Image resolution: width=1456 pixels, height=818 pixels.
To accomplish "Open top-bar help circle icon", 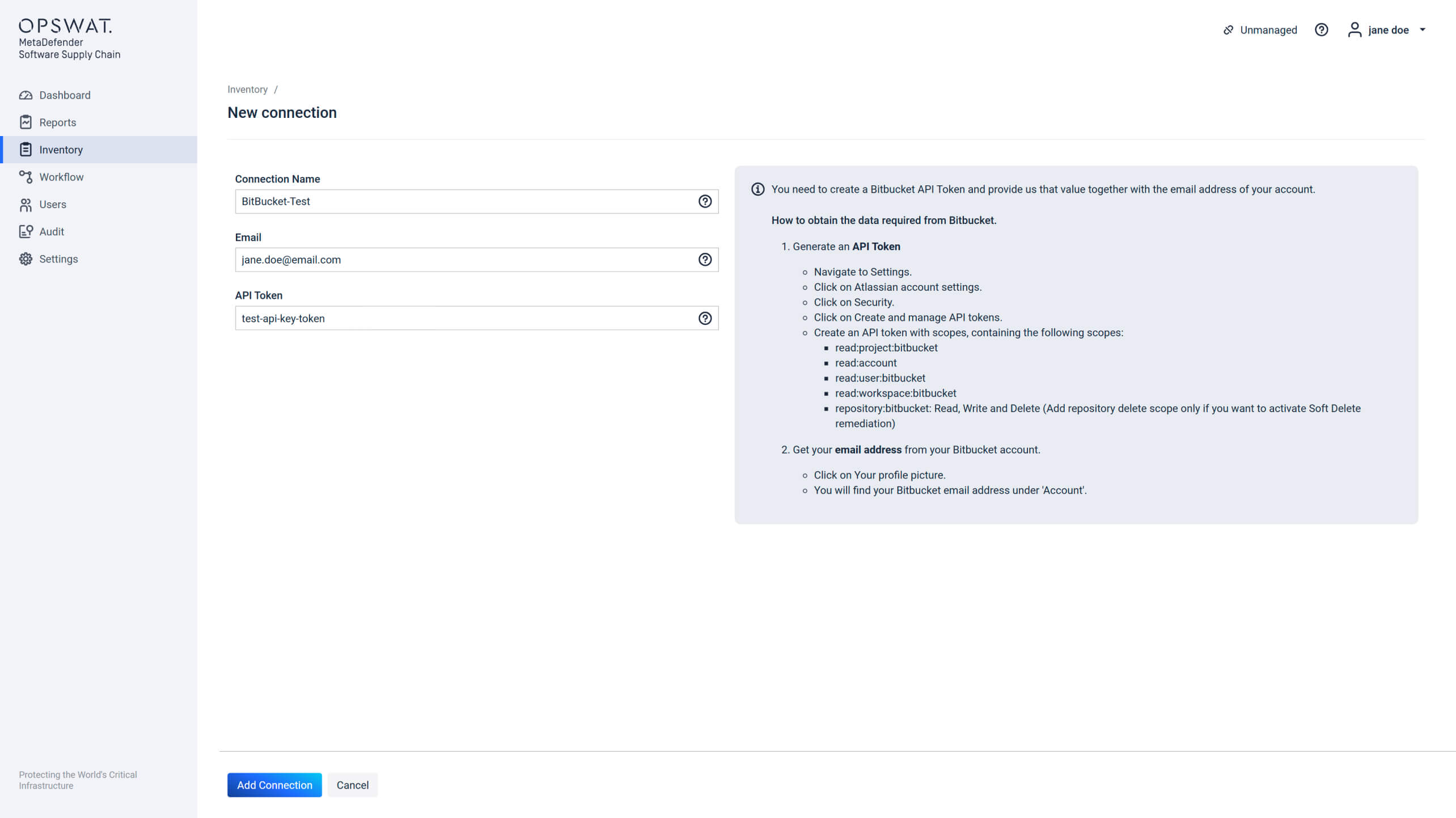I will coord(1321,29).
